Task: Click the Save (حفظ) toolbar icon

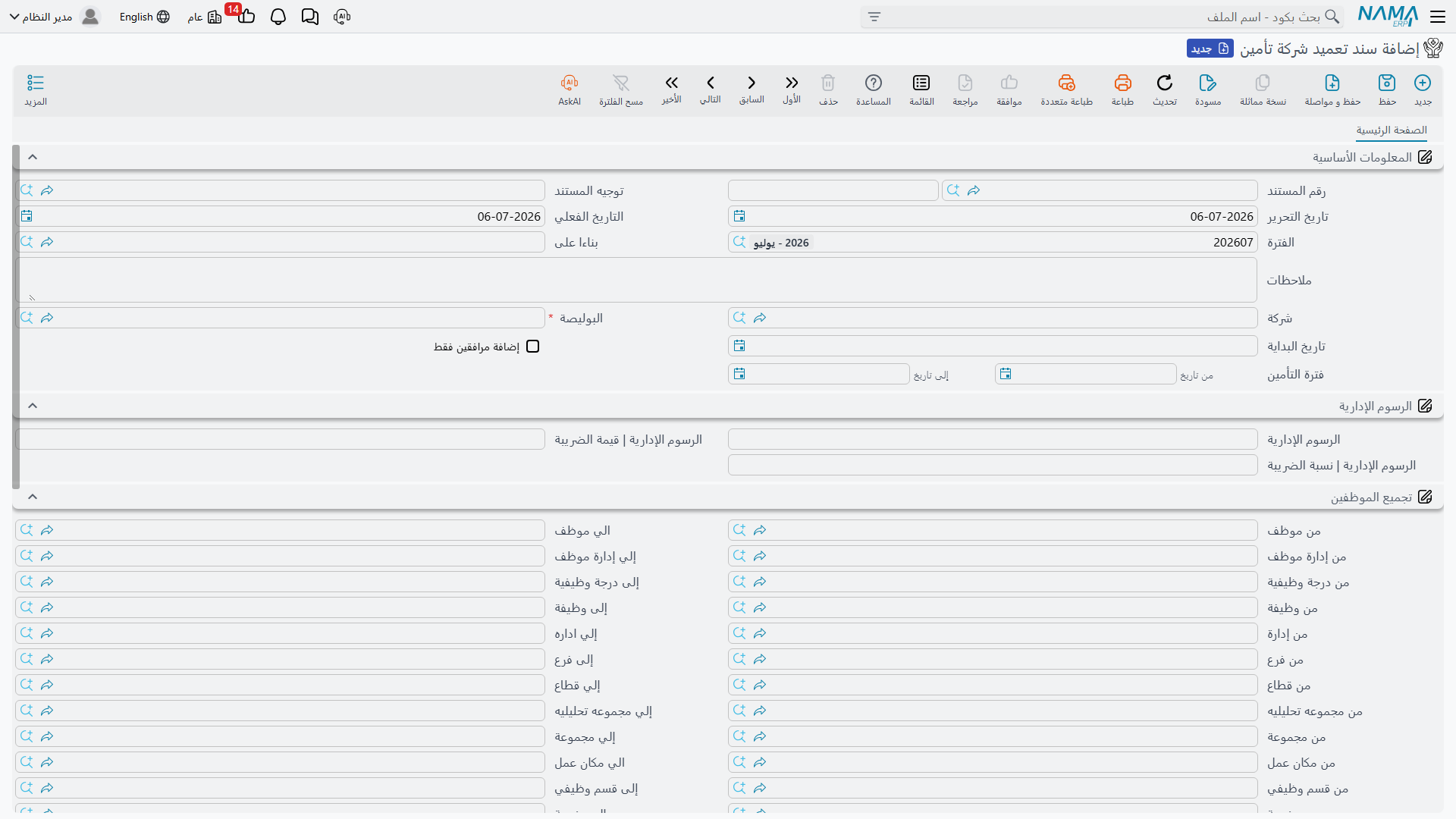Action: click(1387, 83)
